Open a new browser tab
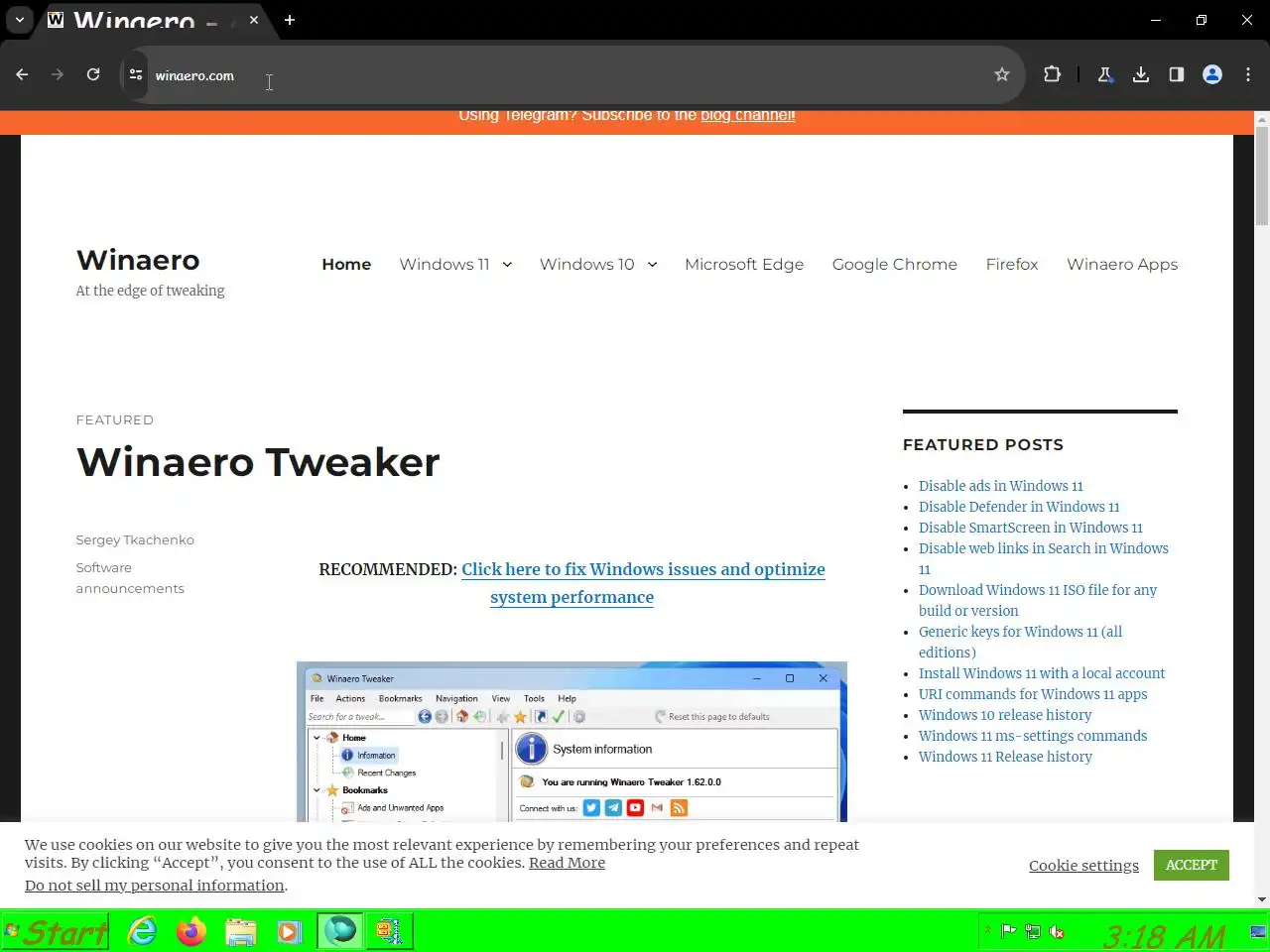The height and width of the screenshot is (952, 1270). coord(290,20)
